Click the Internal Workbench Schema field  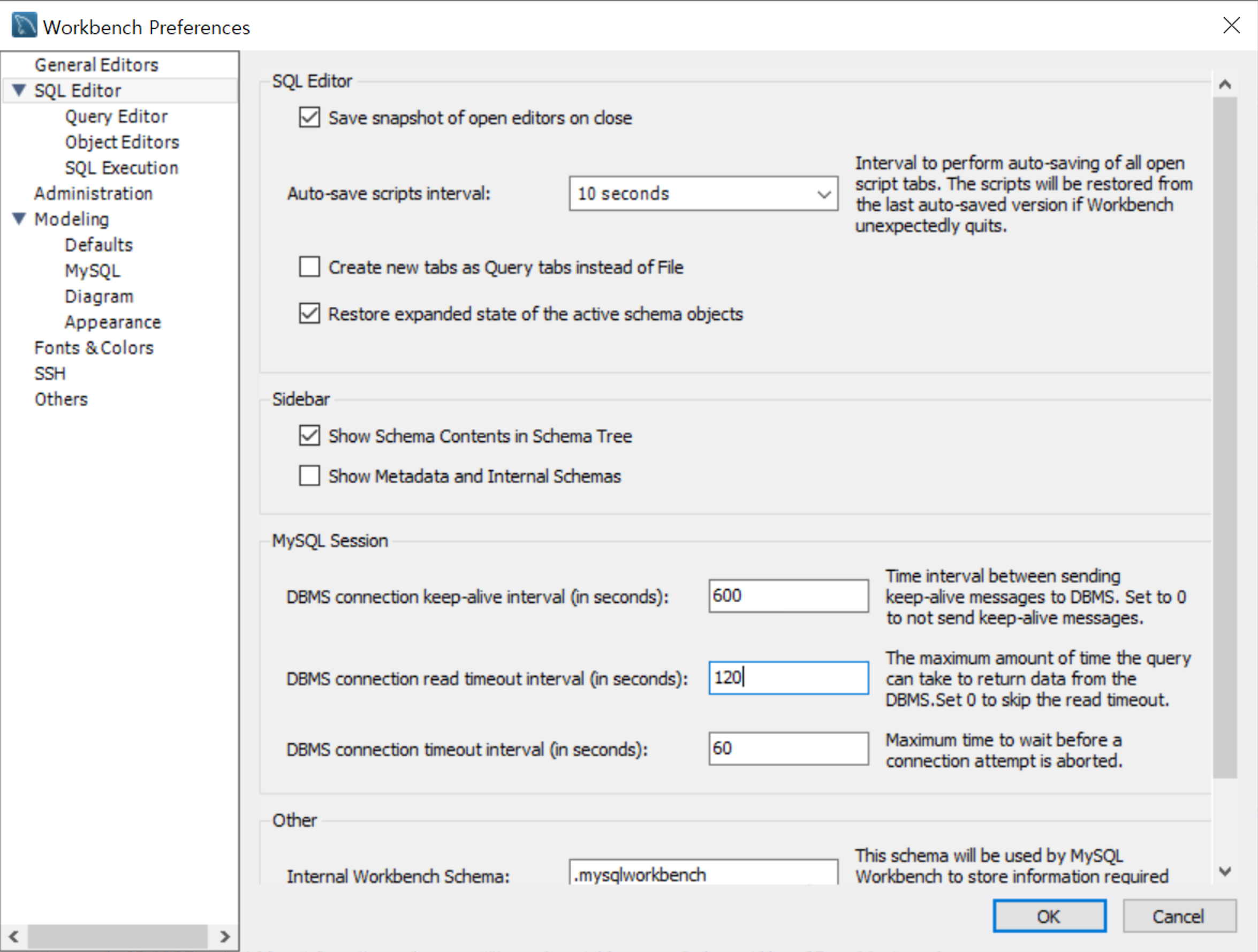(x=703, y=872)
